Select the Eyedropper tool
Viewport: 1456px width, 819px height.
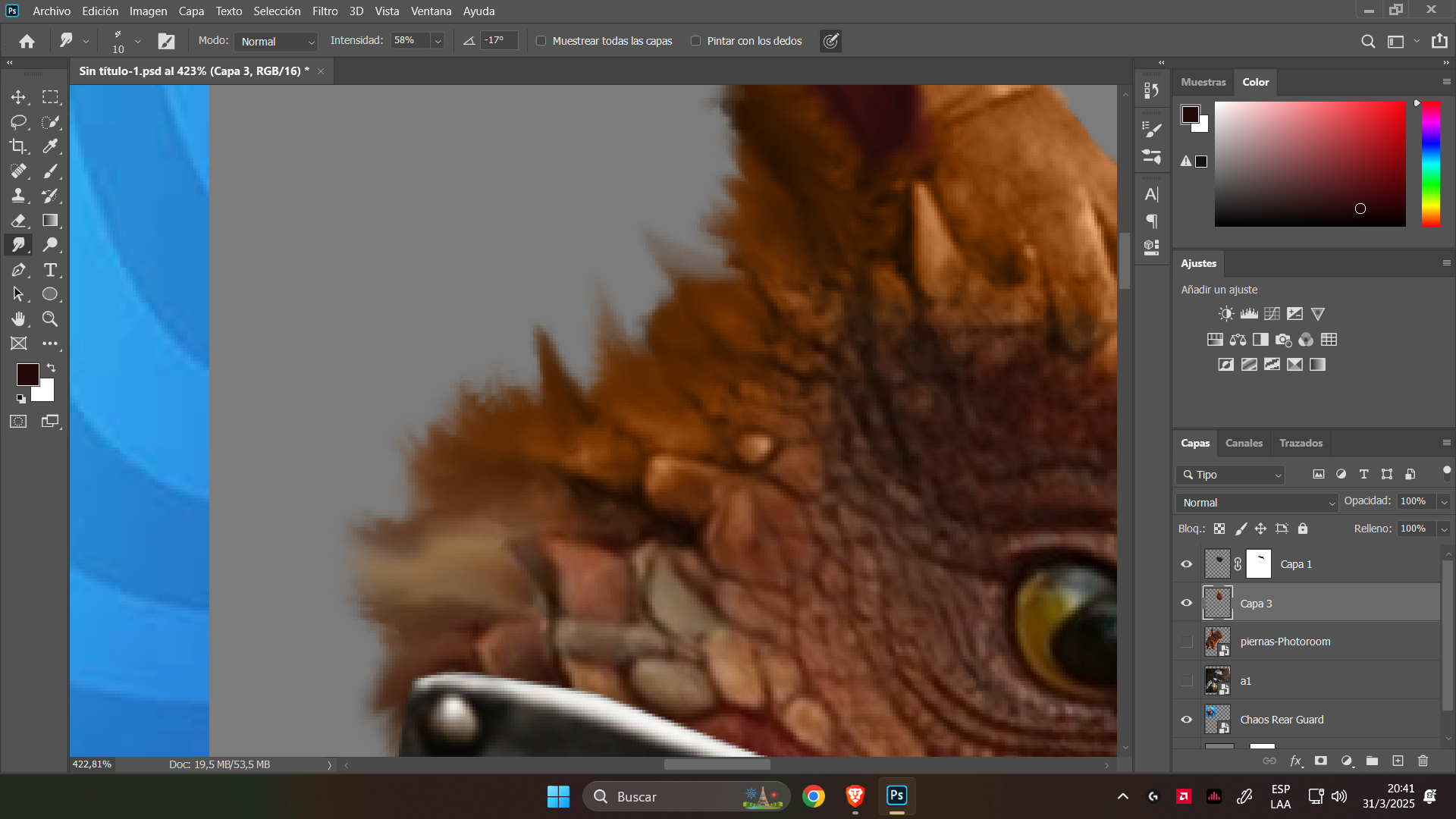point(50,146)
